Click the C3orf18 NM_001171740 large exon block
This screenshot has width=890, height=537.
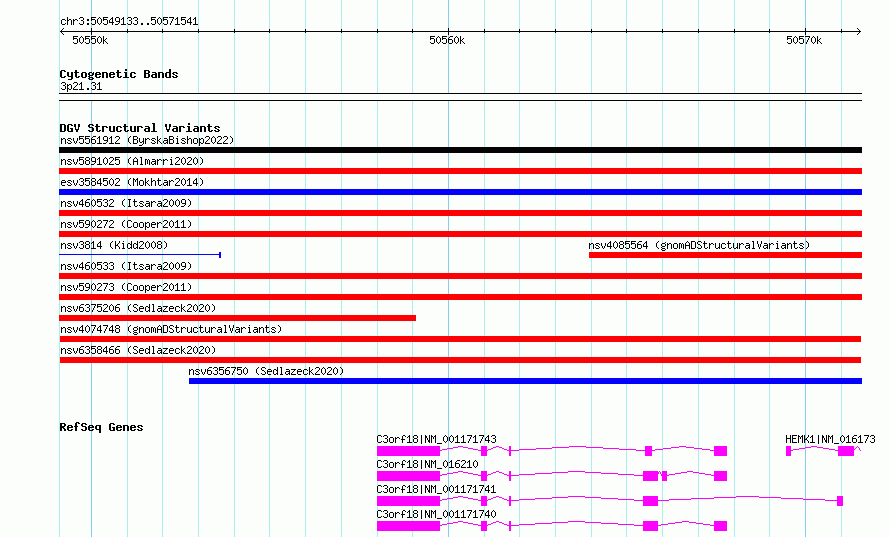(x=409, y=526)
